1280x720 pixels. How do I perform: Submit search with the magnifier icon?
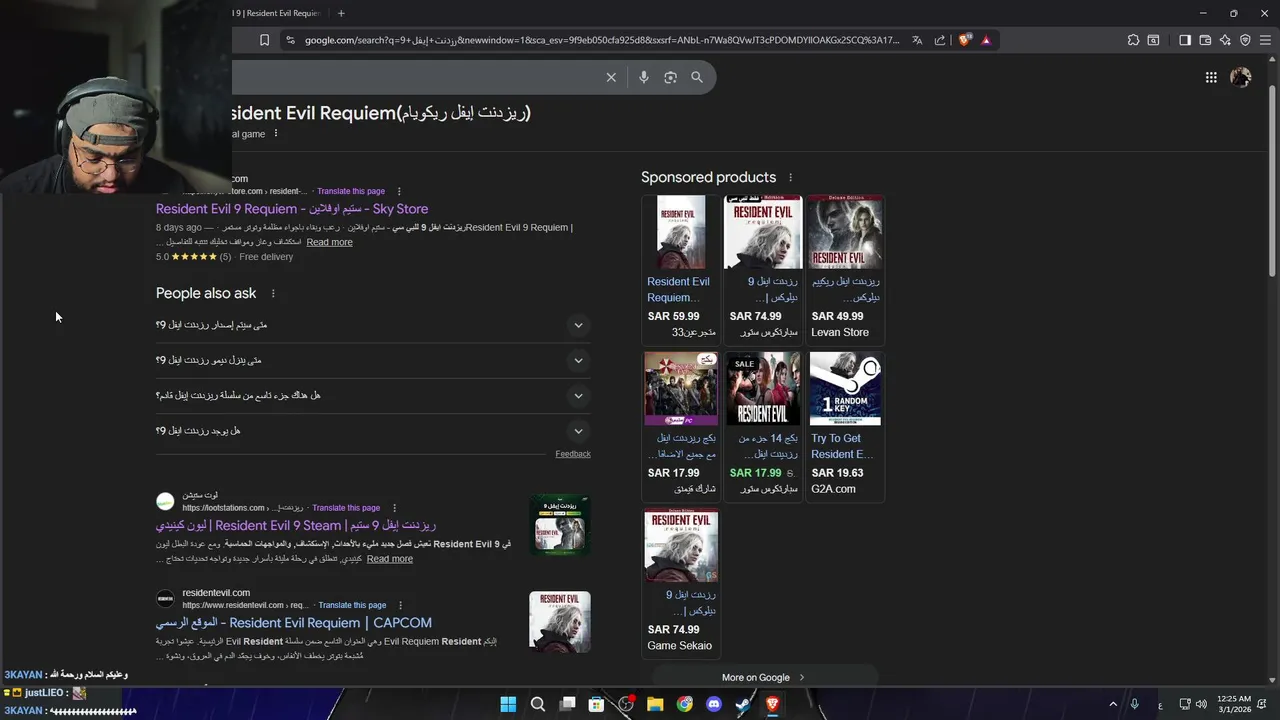(x=697, y=77)
